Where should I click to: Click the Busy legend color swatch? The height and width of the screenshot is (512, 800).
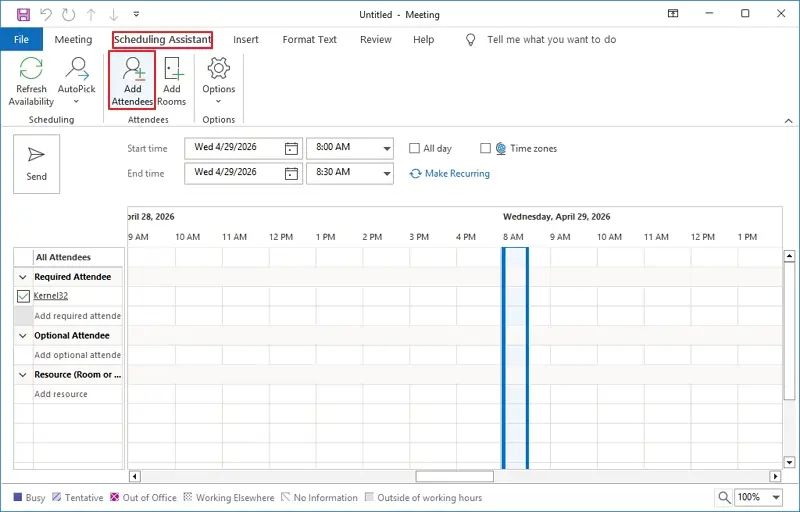[18, 497]
